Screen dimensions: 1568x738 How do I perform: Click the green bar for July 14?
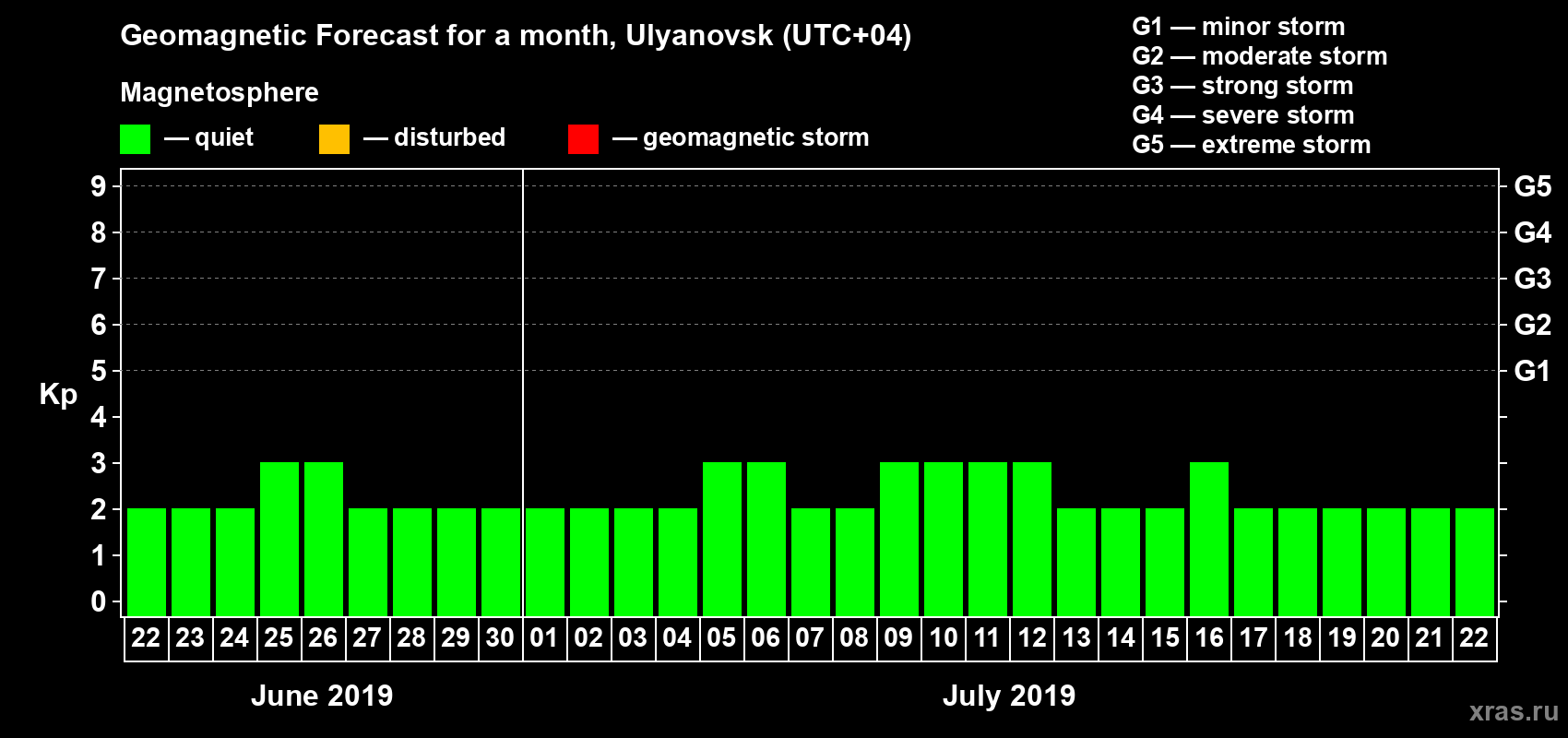(1121, 562)
